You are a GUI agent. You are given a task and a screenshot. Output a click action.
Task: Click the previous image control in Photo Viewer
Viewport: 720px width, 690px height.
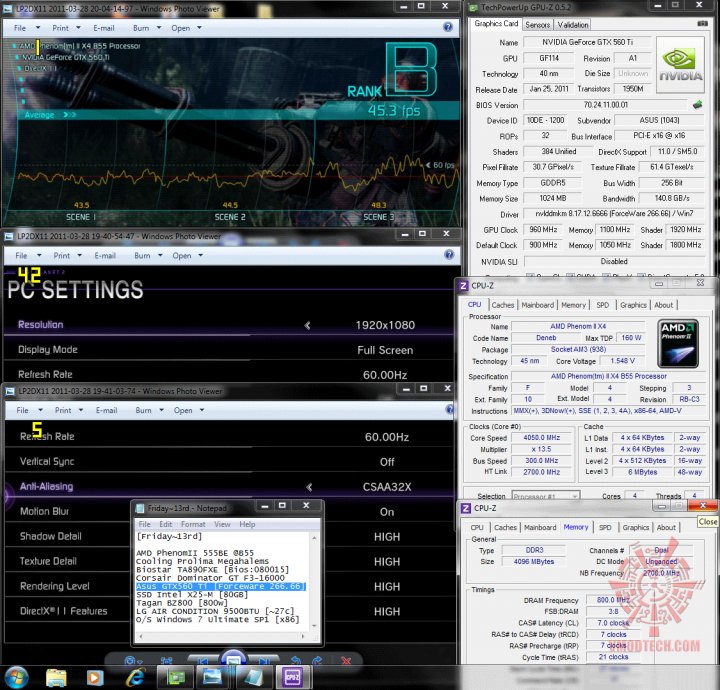pos(202,661)
